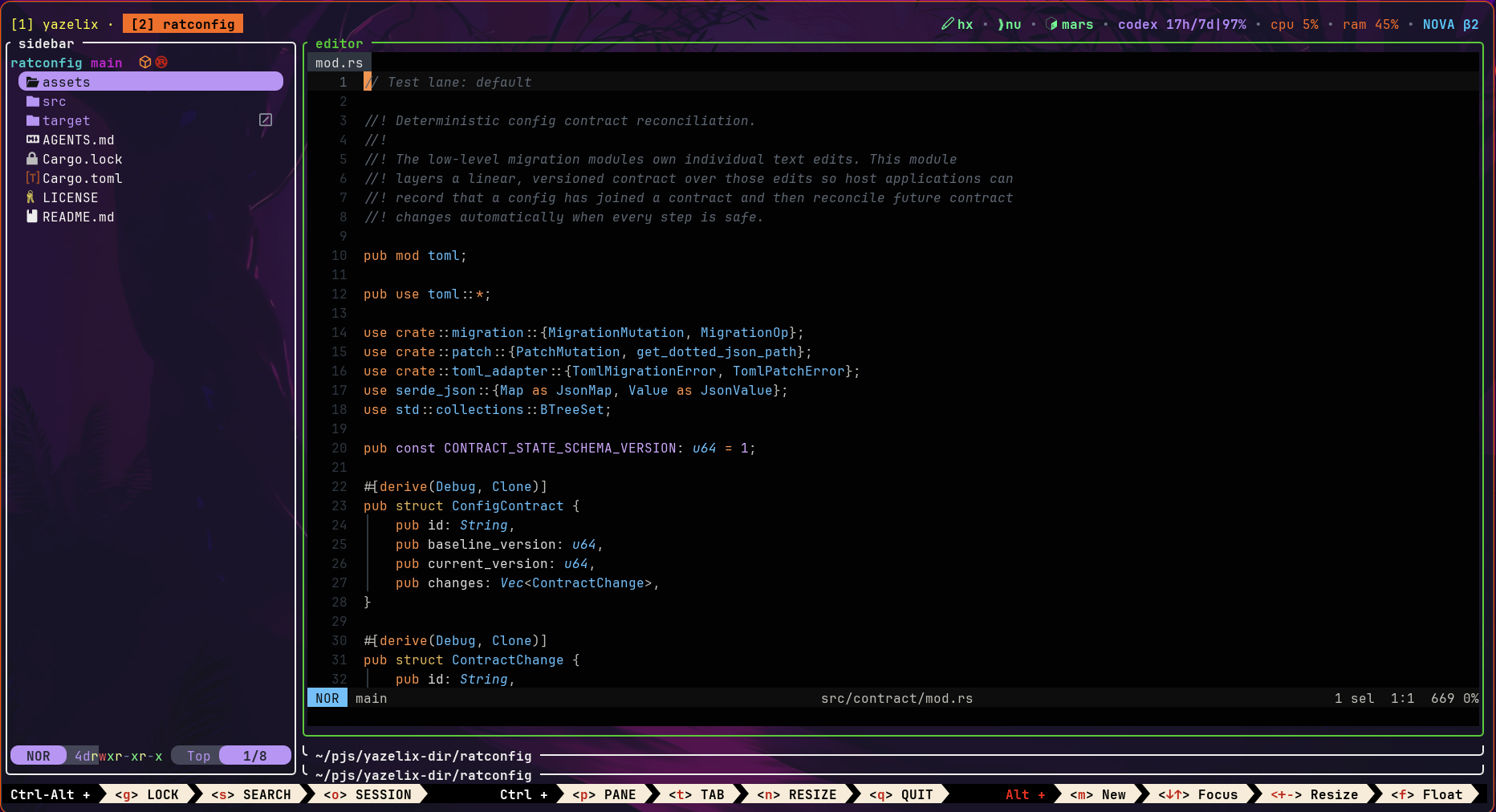Click the orange package cube icon in sidebar header
The height and width of the screenshot is (812, 1496).
[x=145, y=62]
